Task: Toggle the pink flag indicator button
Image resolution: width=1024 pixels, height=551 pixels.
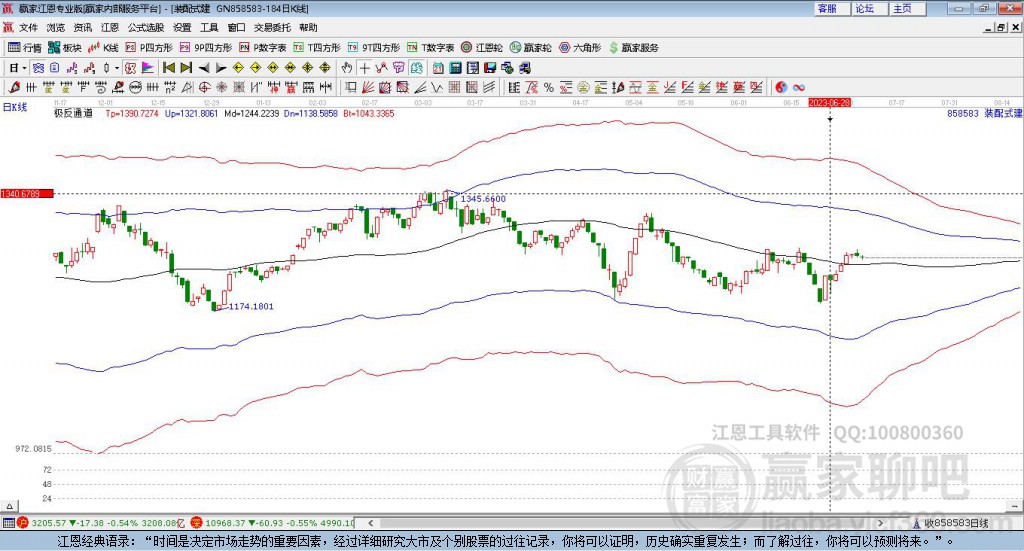Action: [148, 68]
